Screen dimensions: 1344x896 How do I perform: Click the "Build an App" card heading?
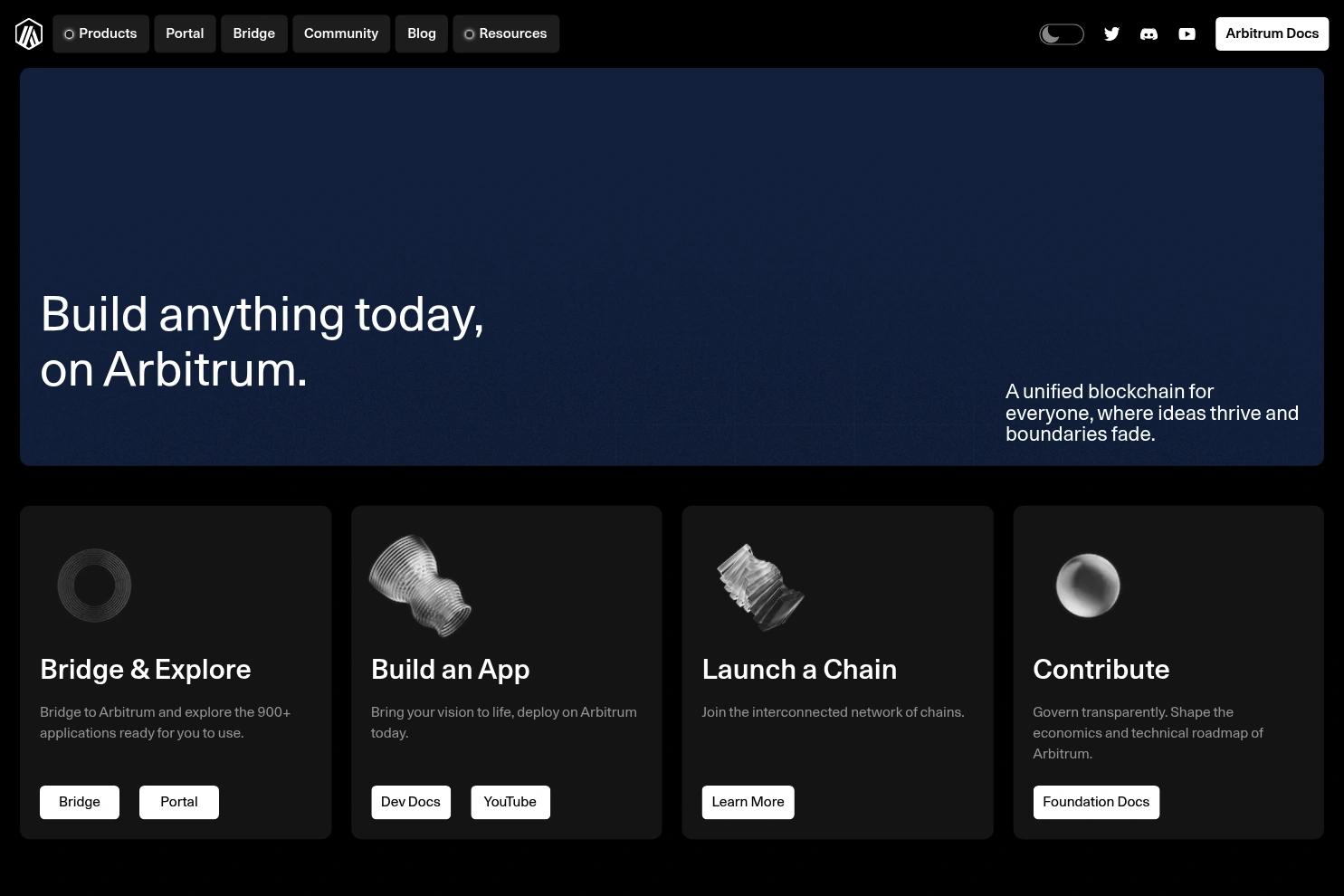pos(451,670)
